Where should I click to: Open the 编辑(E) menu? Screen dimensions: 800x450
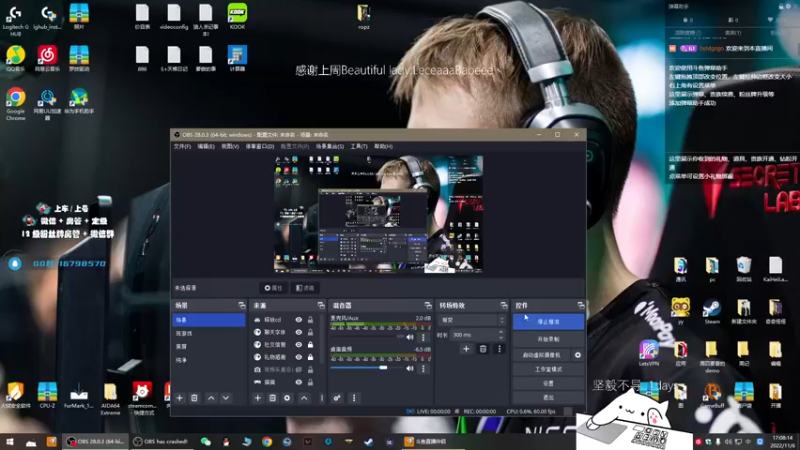click(x=206, y=146)
